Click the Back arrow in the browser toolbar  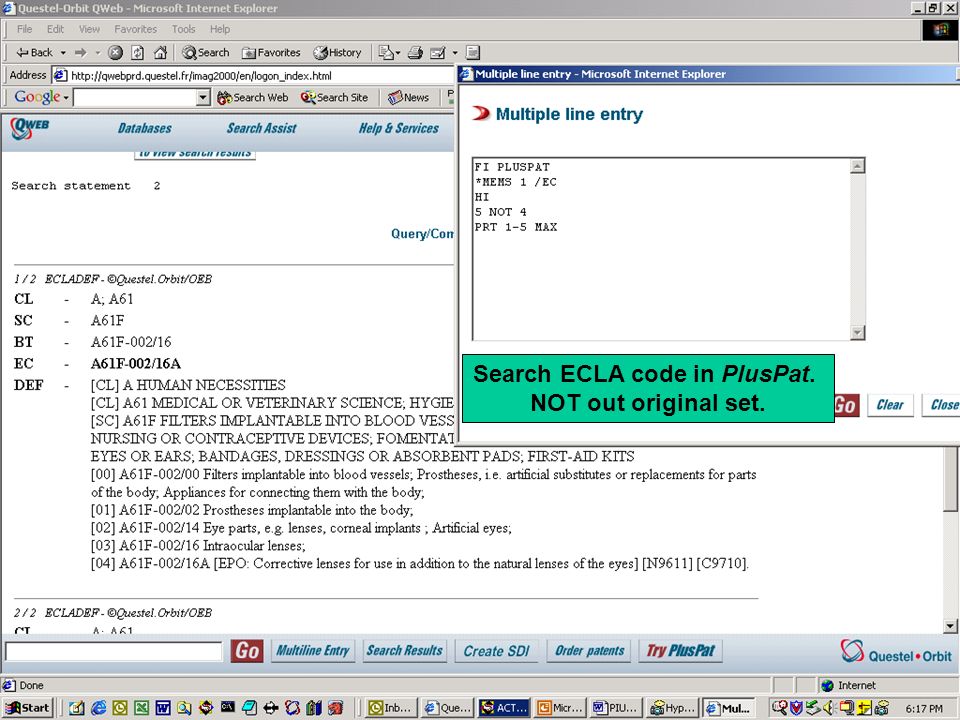pos(34,53)
